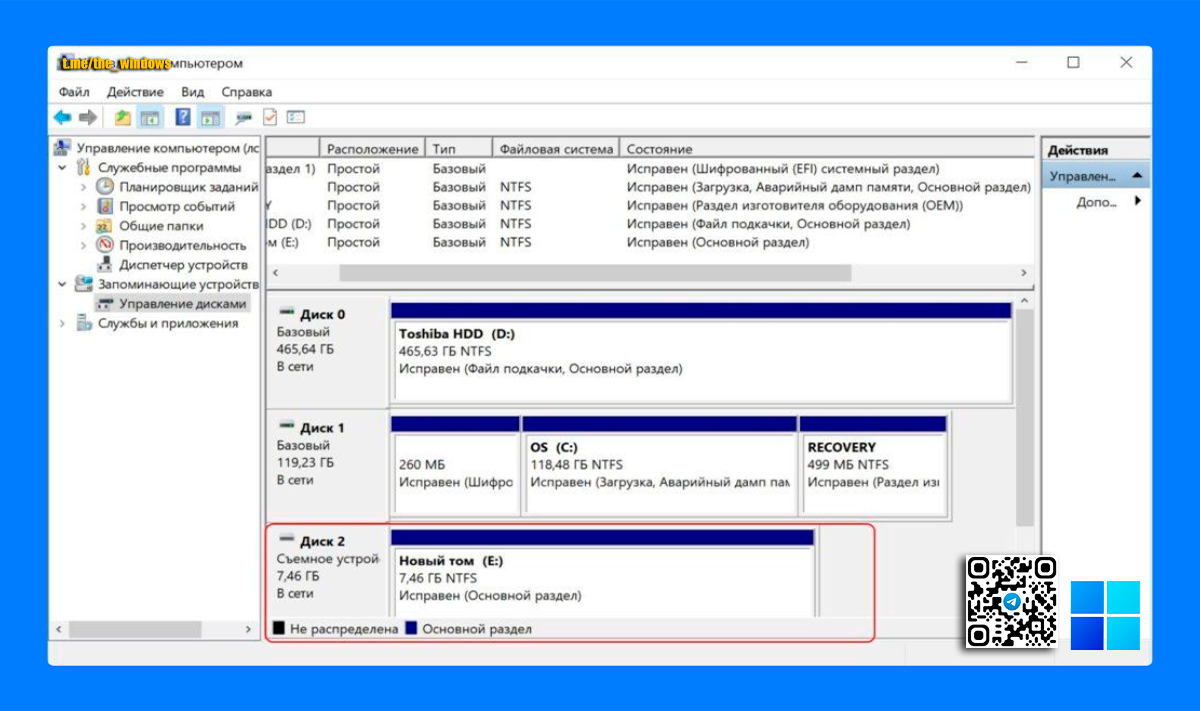Collapse the Управлен... section in the Действия pane
Screen dimensions: 1200x711
1137,176
